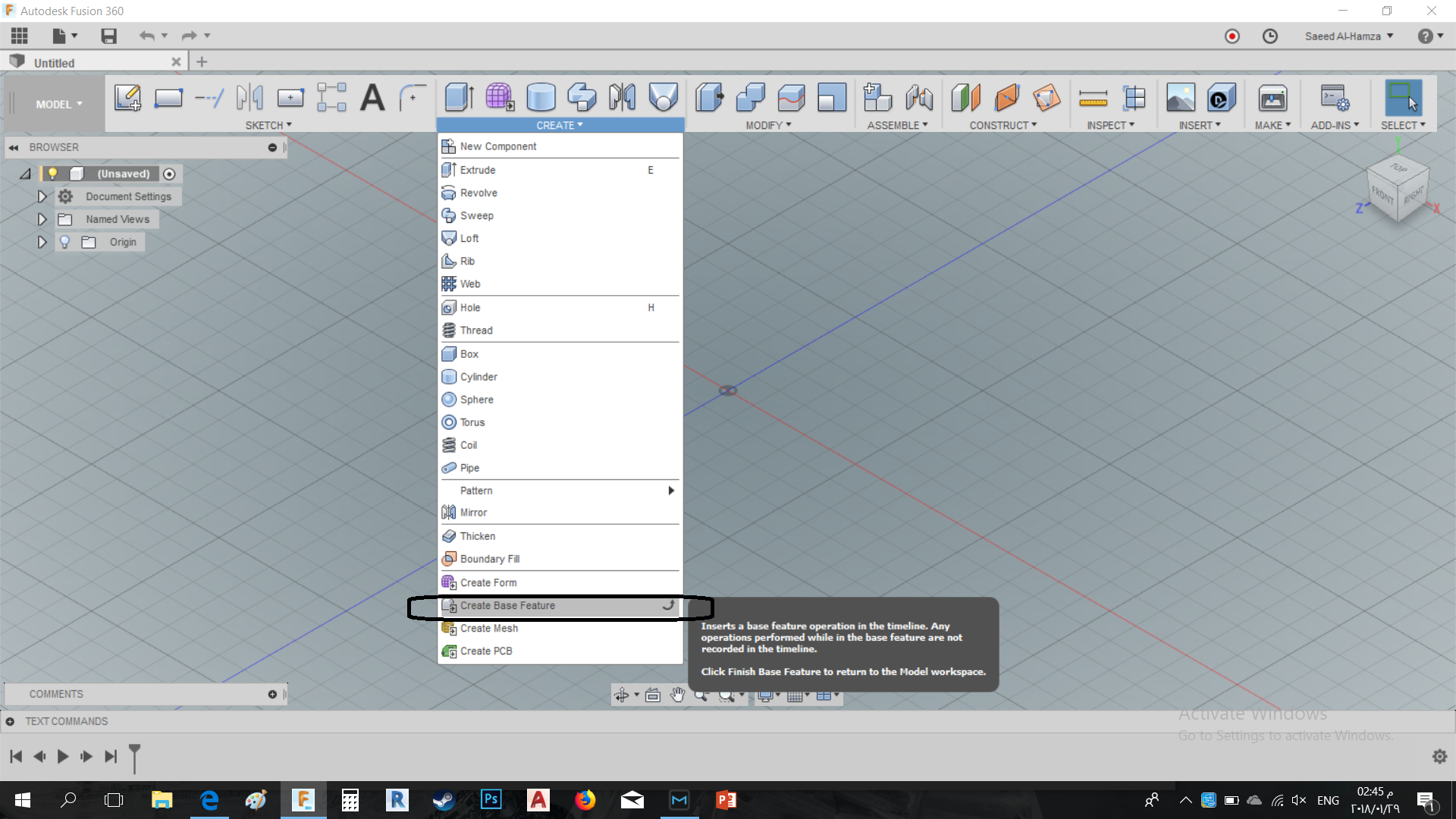Viewport: 1456px width, 819px height.
Task: Choose Create Base Feature menu entry
Action: point(560,605)
